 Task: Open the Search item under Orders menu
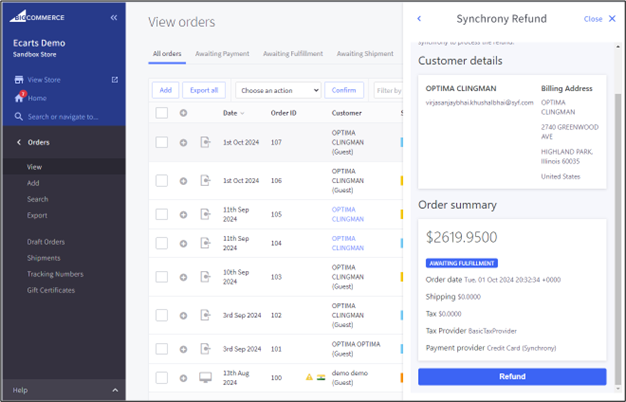click(38, 199)
